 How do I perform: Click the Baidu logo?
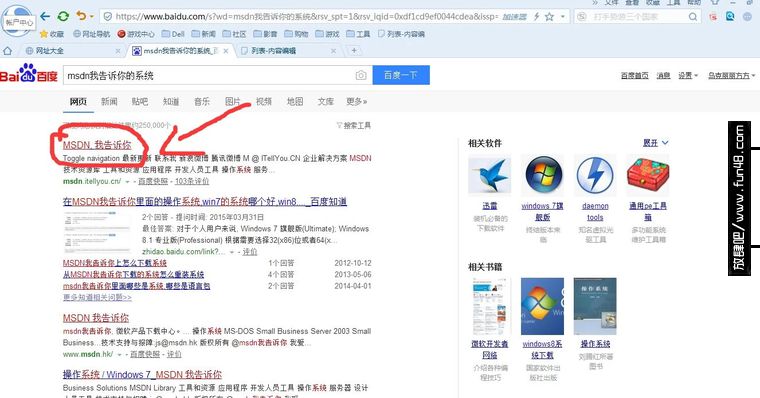pos(29,74)
